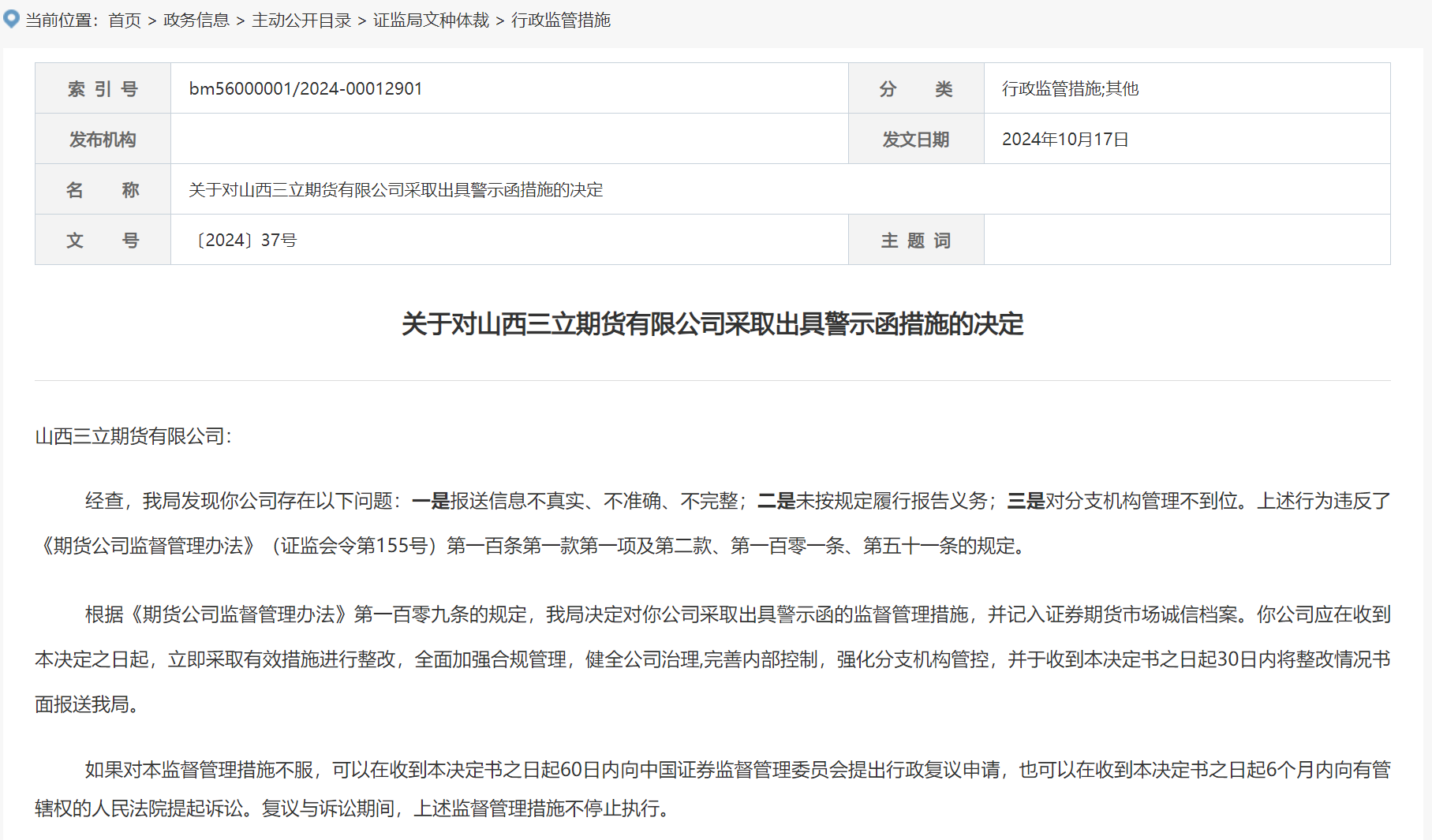This screenshot has width=1432, height=840.
Task: Click the 分类 label cell
Action: pos(916,88)
